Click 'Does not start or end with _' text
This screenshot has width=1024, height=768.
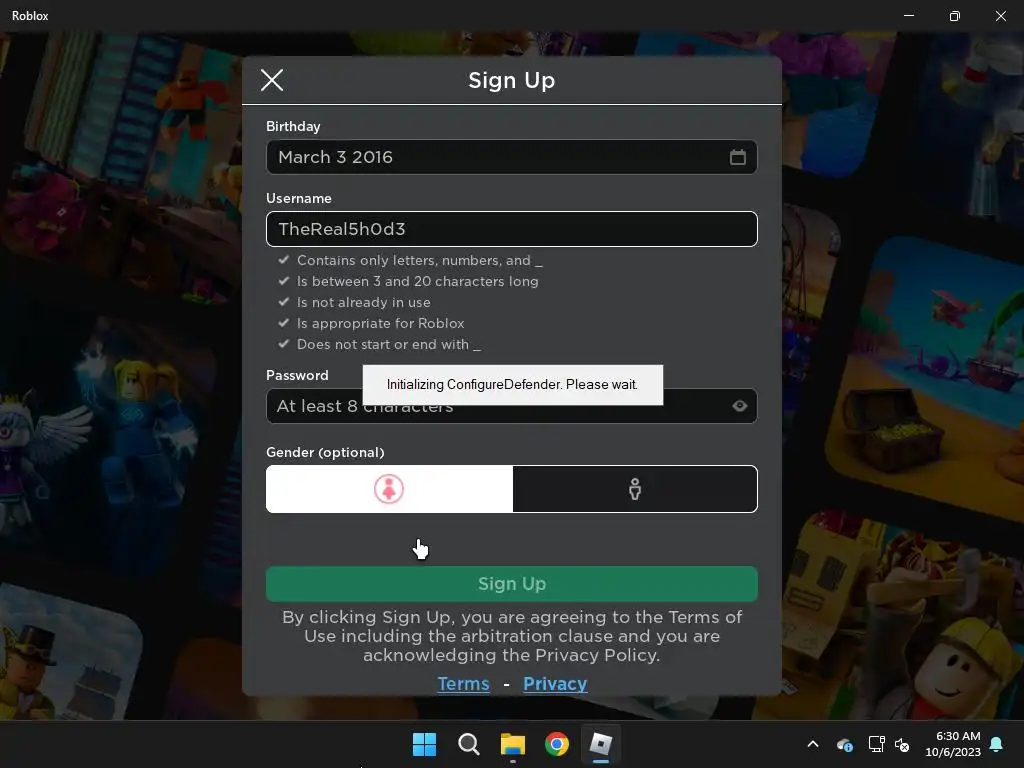click(x=389, y=344)
